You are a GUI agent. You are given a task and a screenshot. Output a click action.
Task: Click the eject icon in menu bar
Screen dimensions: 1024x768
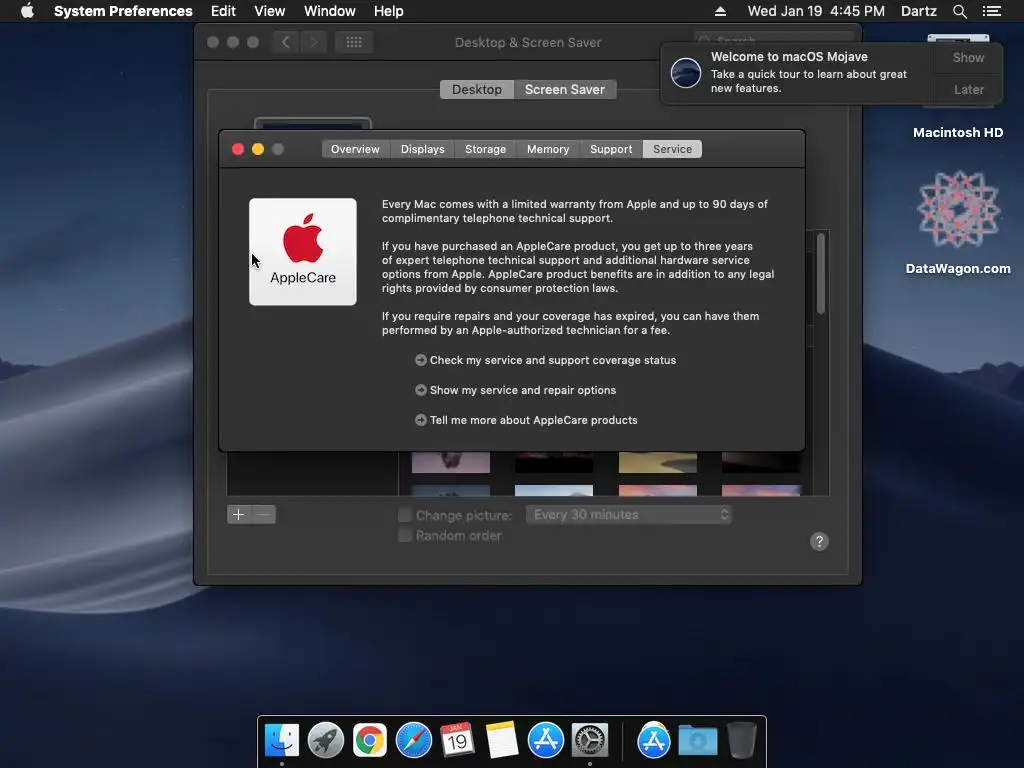point(720,11)
